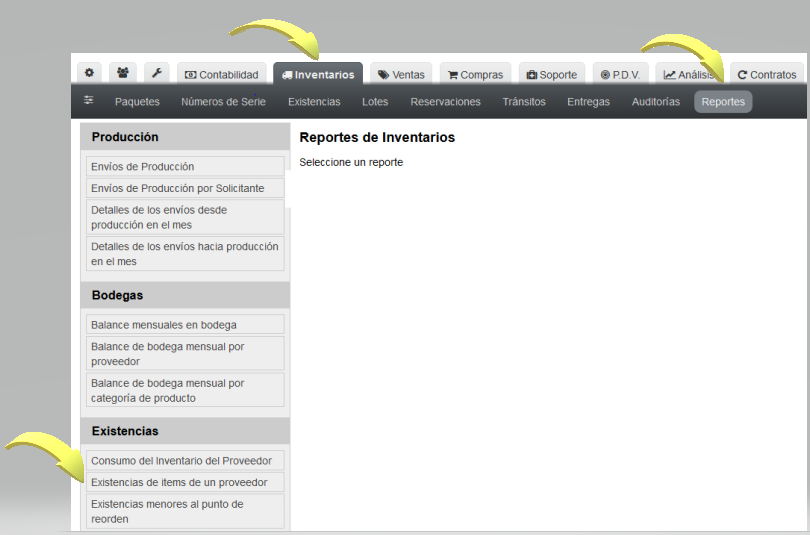Switch to the P.D.V. tab

(620, 74)
